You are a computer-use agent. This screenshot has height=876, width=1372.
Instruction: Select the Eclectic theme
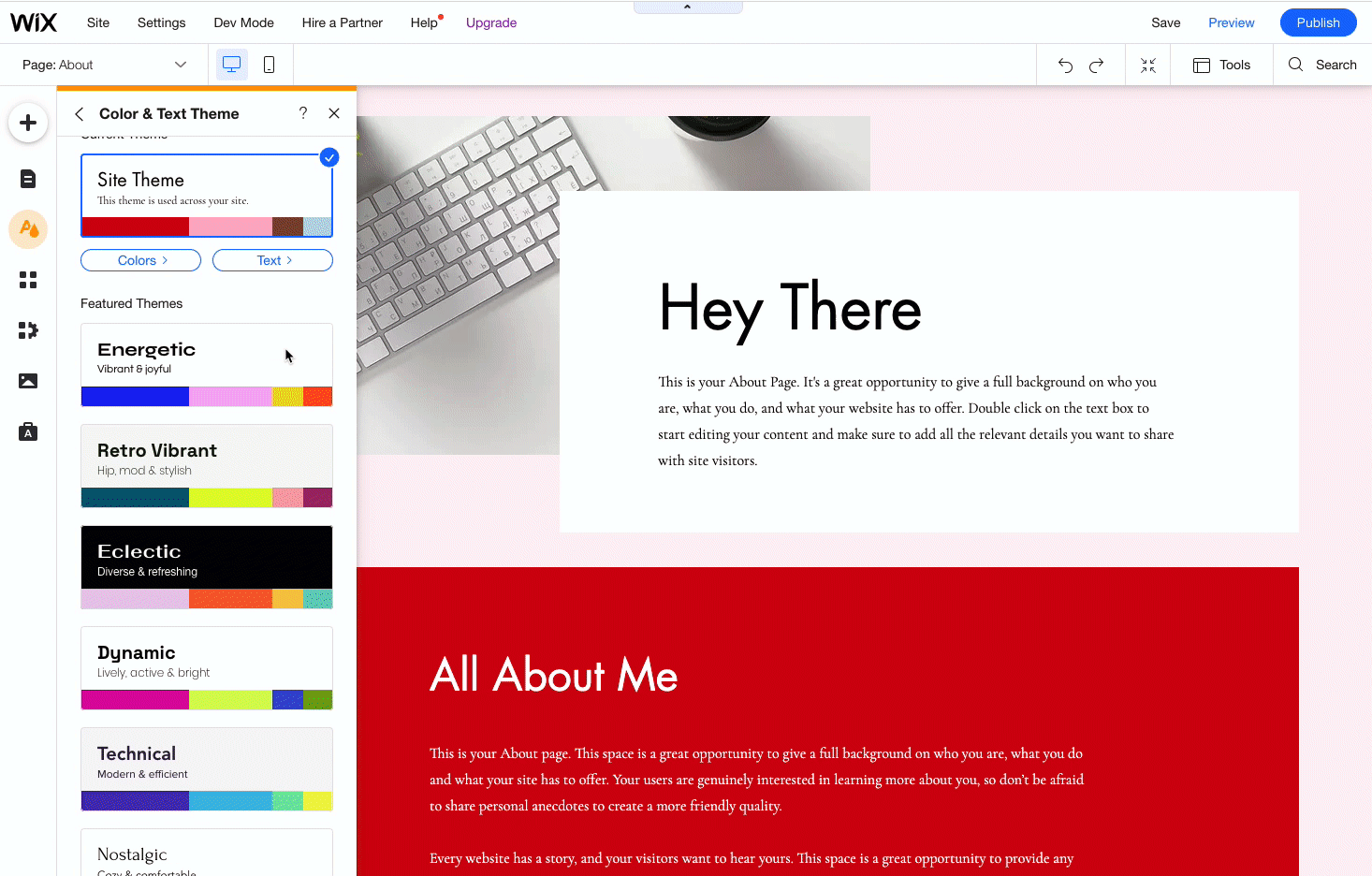click(x=207, y=567)
